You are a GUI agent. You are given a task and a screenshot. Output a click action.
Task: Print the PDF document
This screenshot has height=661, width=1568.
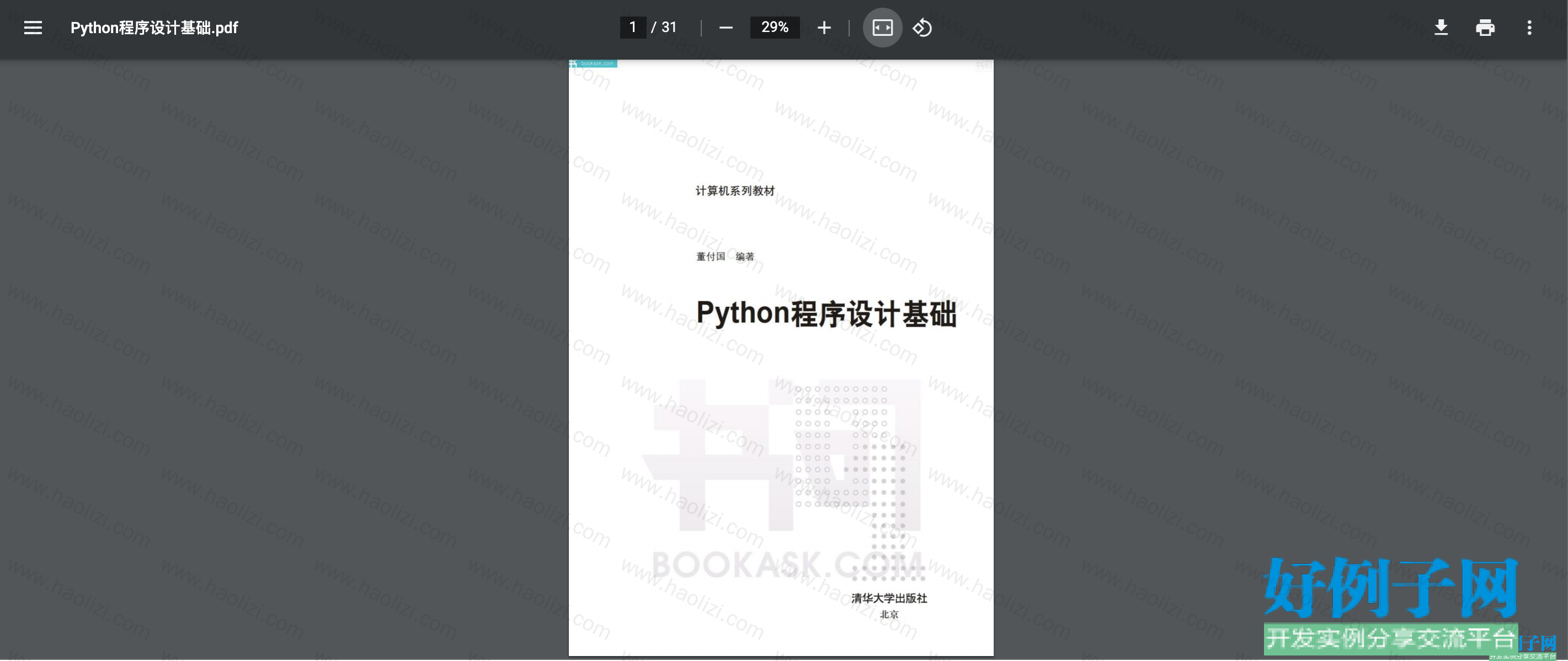[x=1485, y=28]
